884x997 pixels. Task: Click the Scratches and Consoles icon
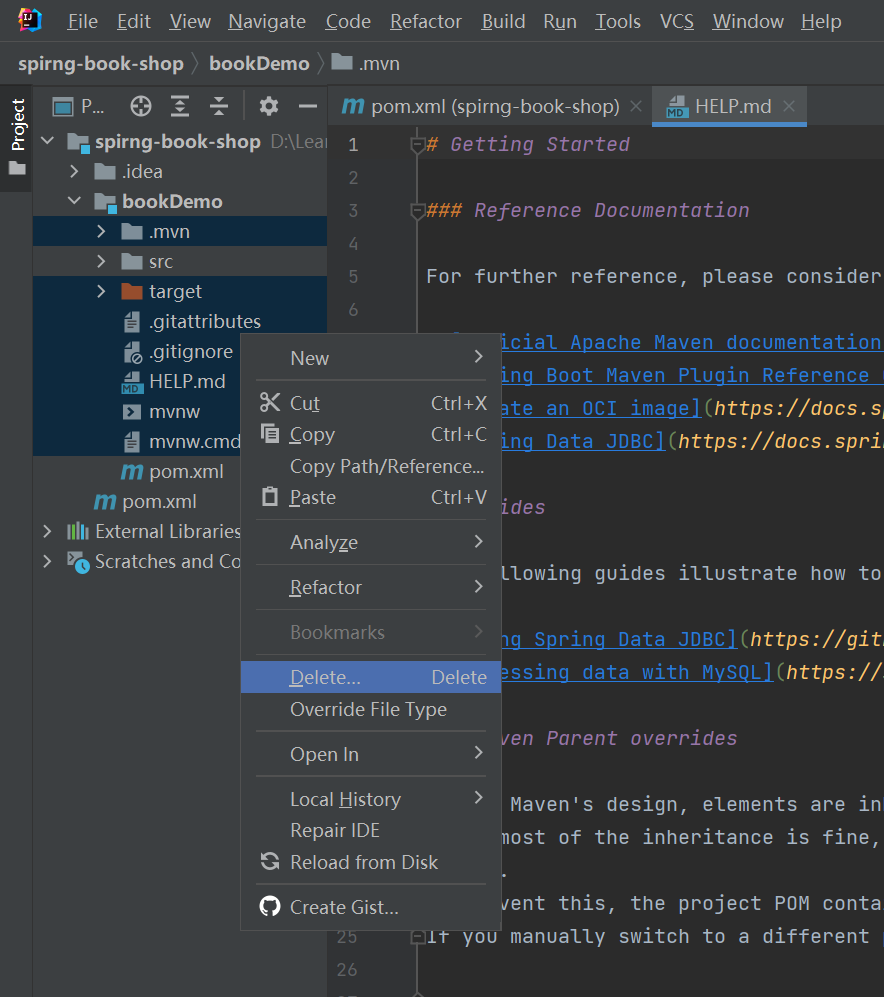pos(78,562)
